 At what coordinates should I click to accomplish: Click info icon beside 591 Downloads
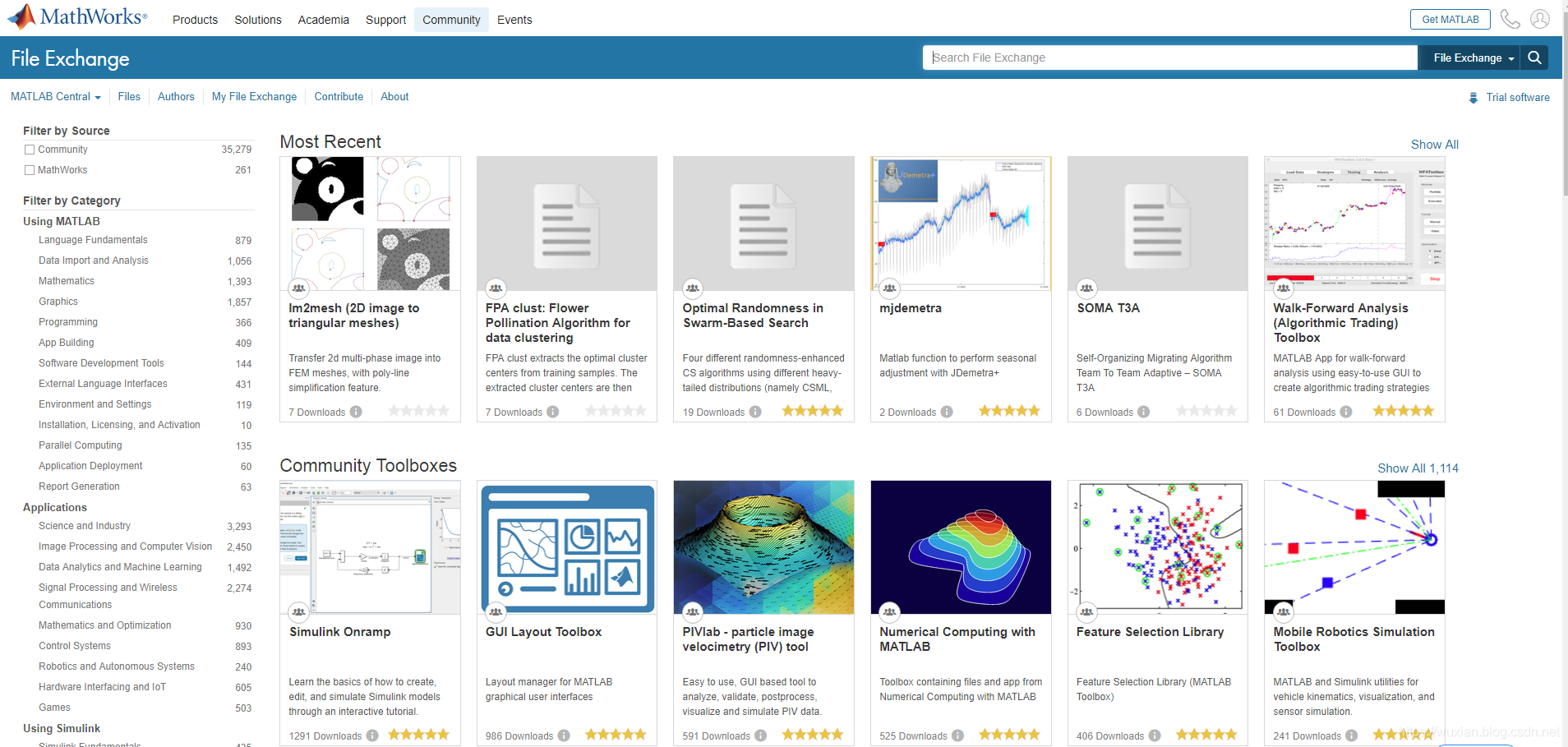click(761, 735)
